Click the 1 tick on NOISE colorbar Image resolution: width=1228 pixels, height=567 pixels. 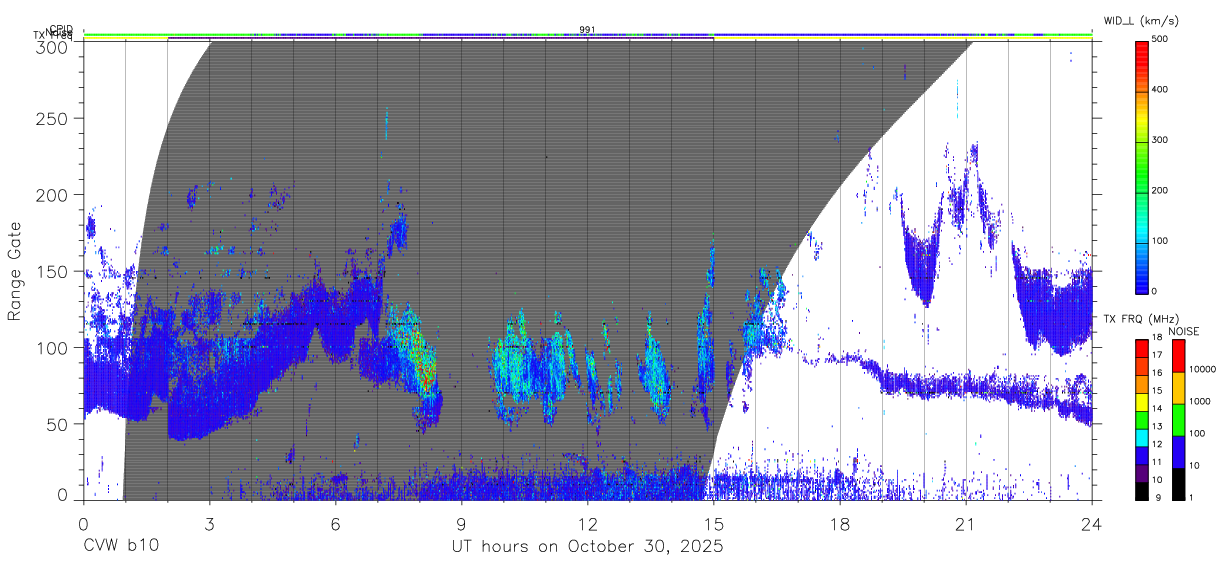point(1191,498)
